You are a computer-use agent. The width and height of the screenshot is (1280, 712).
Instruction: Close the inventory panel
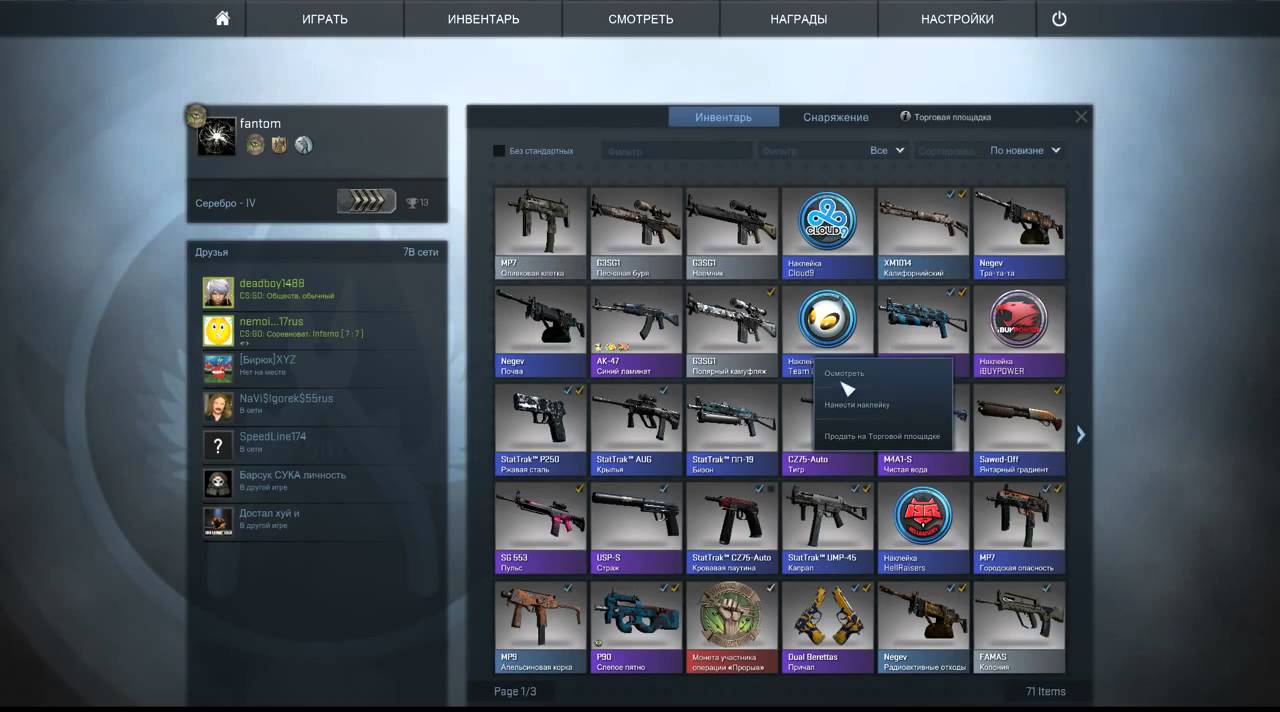pyautogui.click(x=1081, y=117)
